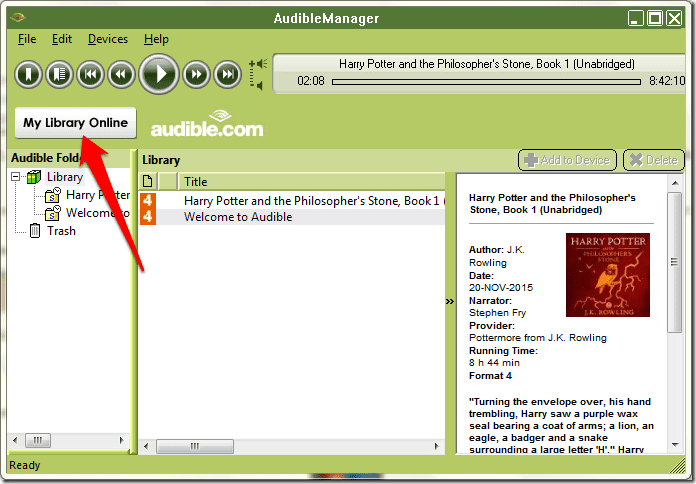The image size is (696, 484).
Task: Click the AudibleManager title bar app icon
Action: pos(18,18)
